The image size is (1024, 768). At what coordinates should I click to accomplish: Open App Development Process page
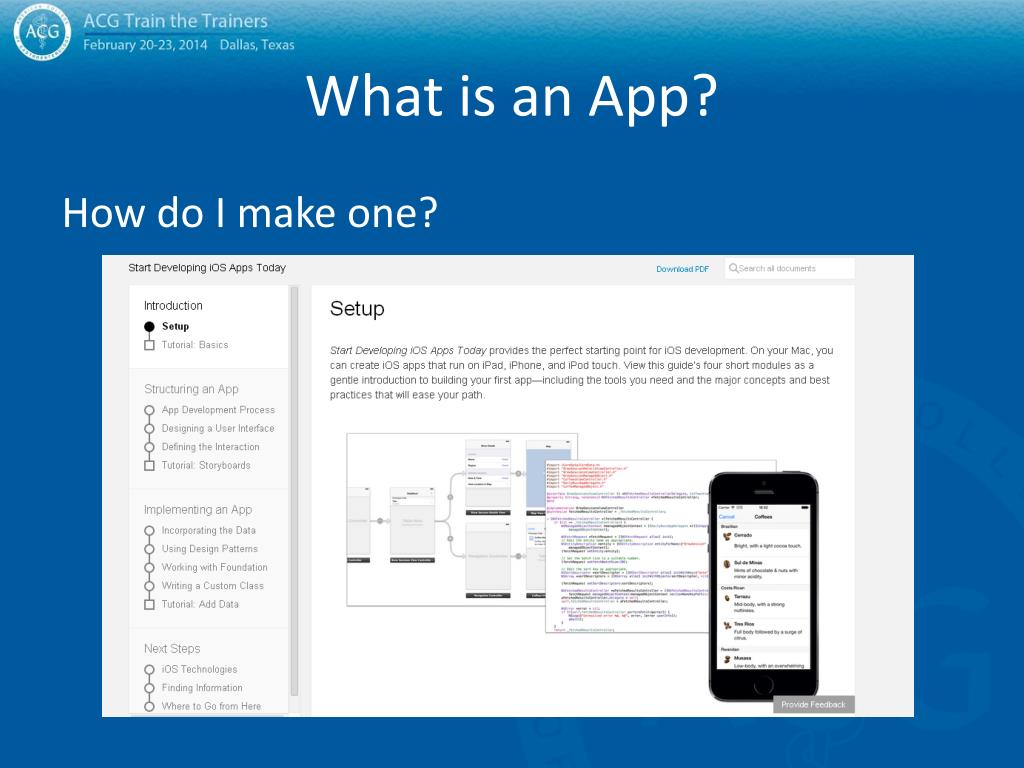(x=218, y=410)
